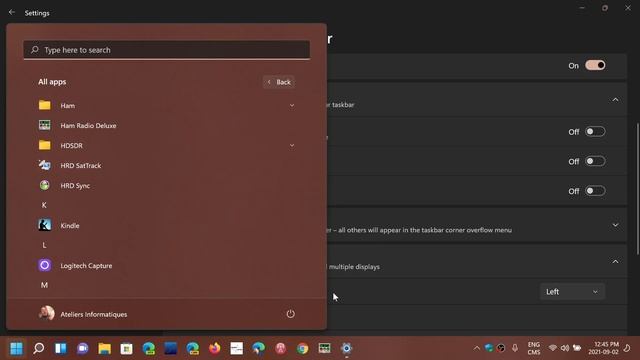640x360 pixels.
Task: Launch Google Chrome from the taskbar
Action: 302,348
